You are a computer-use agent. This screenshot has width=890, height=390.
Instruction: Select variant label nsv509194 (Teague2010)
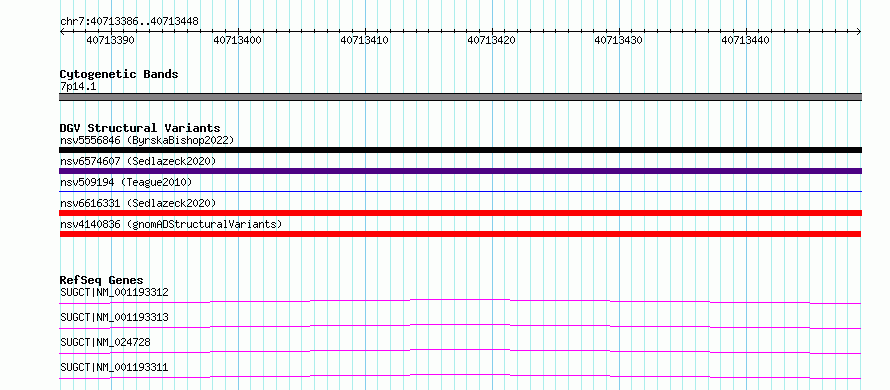126,182
